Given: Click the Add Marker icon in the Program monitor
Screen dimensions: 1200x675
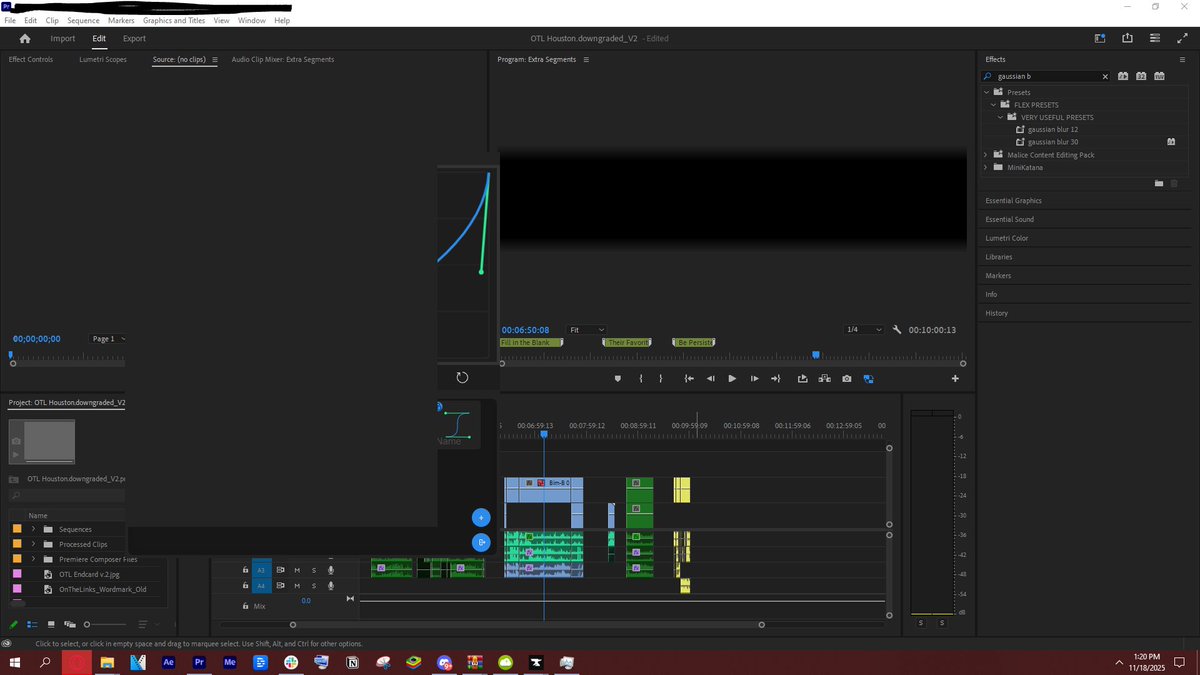Looking at the screenshot, I should [617, 379].
